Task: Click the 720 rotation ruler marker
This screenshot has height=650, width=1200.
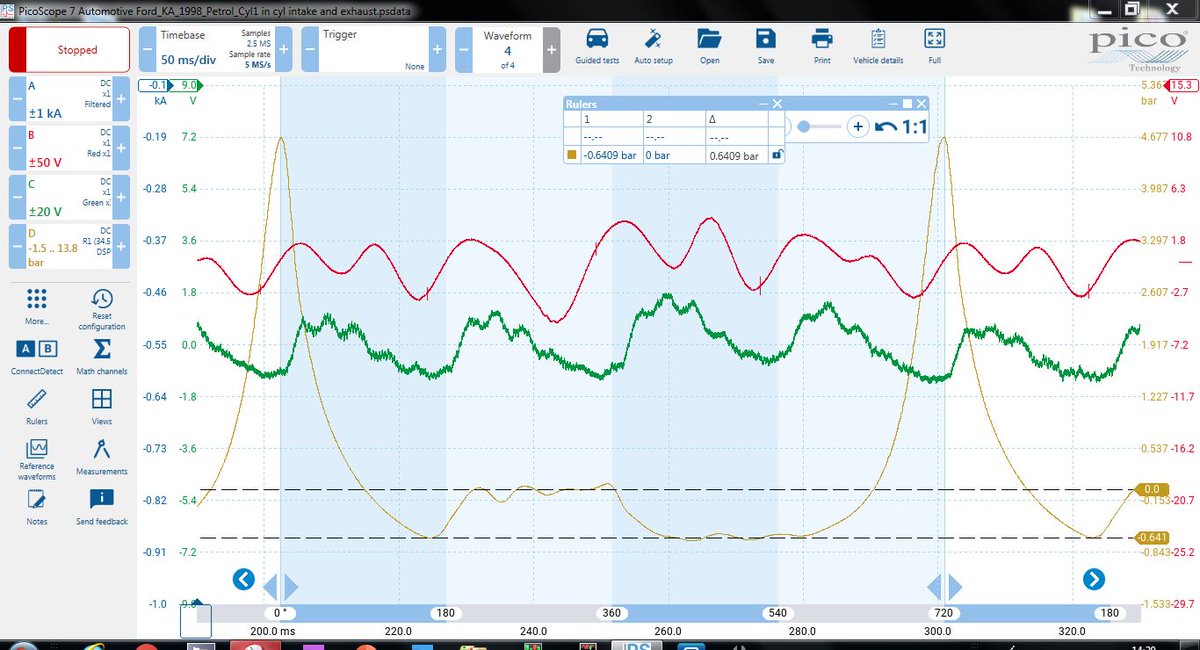Action: (944, 612)
